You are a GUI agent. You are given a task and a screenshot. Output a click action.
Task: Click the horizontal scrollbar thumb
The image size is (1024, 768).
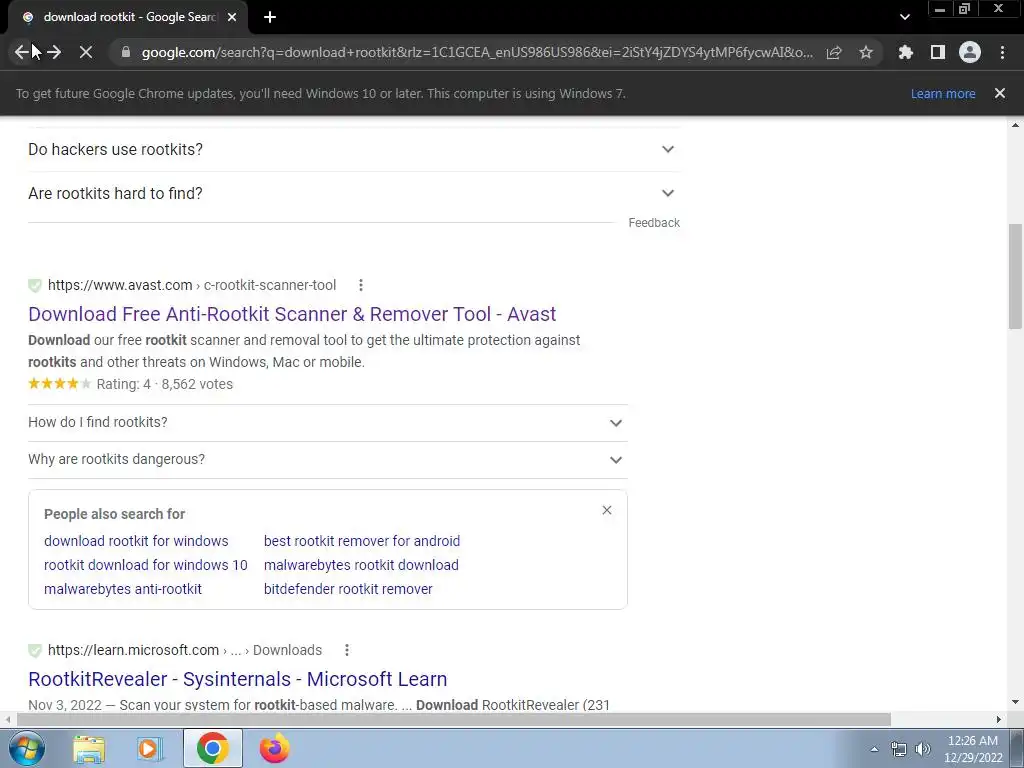point(453,719)
